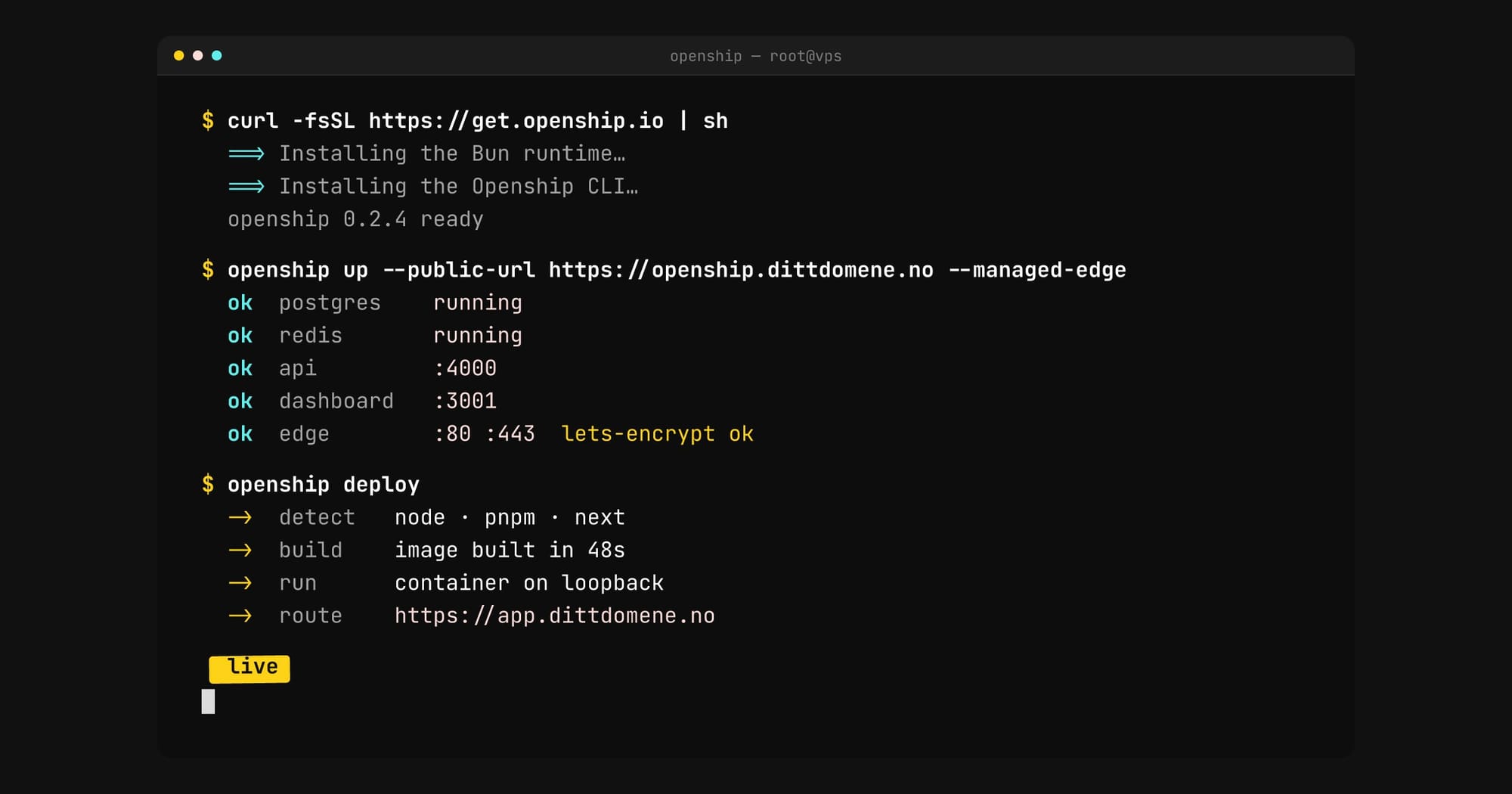Image resolution: width=1512 pixels, height=794 pixels.
Task: Click the '$' prompt before 'openship deploy'
Action: (208, 485)
